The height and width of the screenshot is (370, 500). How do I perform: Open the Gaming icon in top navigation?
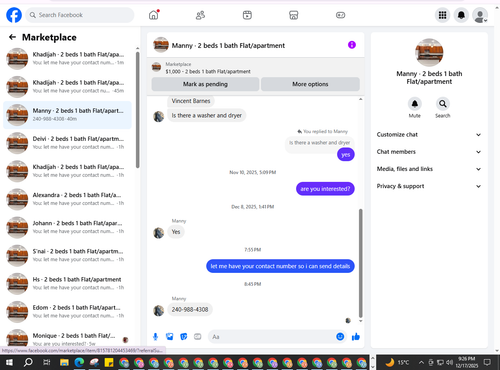[x=340, y=15]
